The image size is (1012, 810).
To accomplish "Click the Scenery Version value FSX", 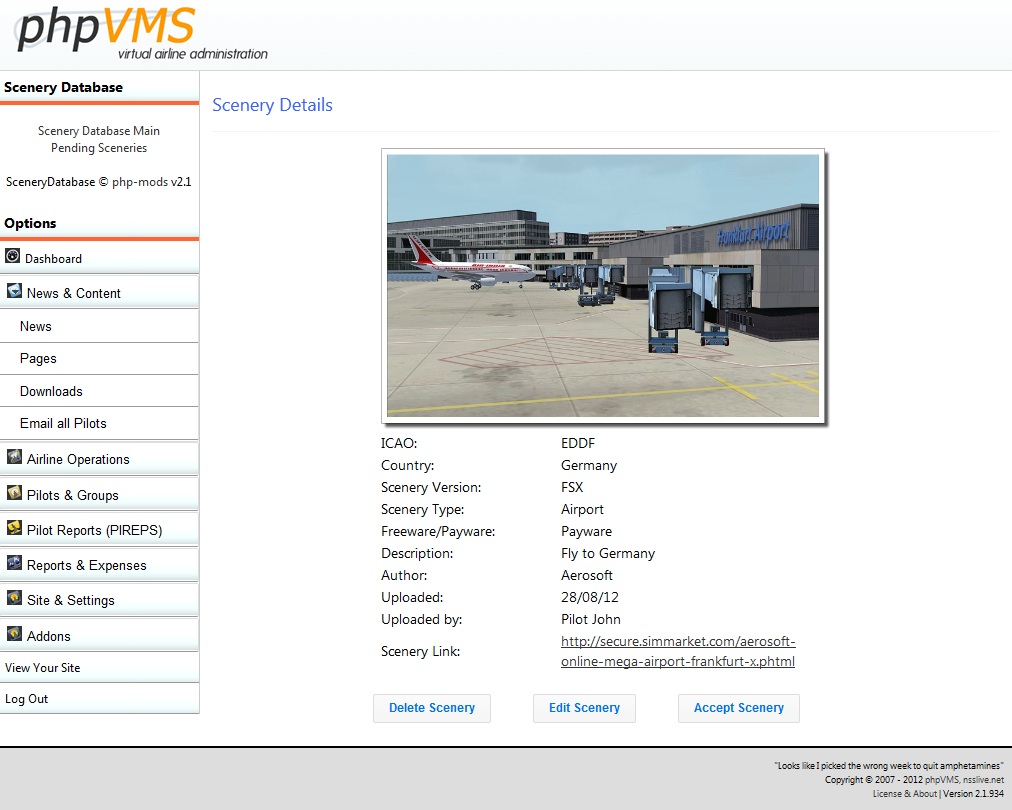I will [x=572, y=487].
